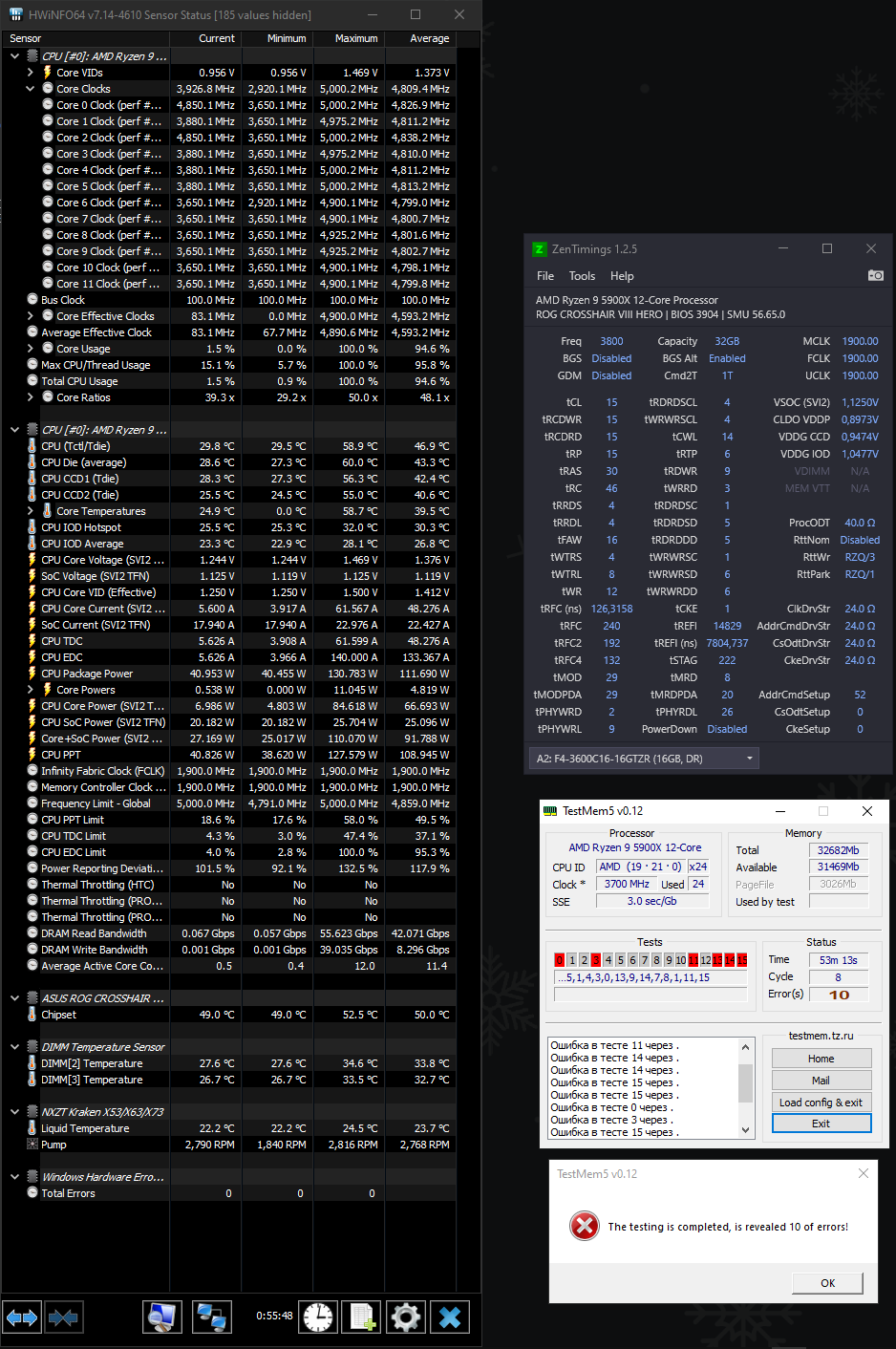Click Load config & exit in TestMem5

[821, 1103]
